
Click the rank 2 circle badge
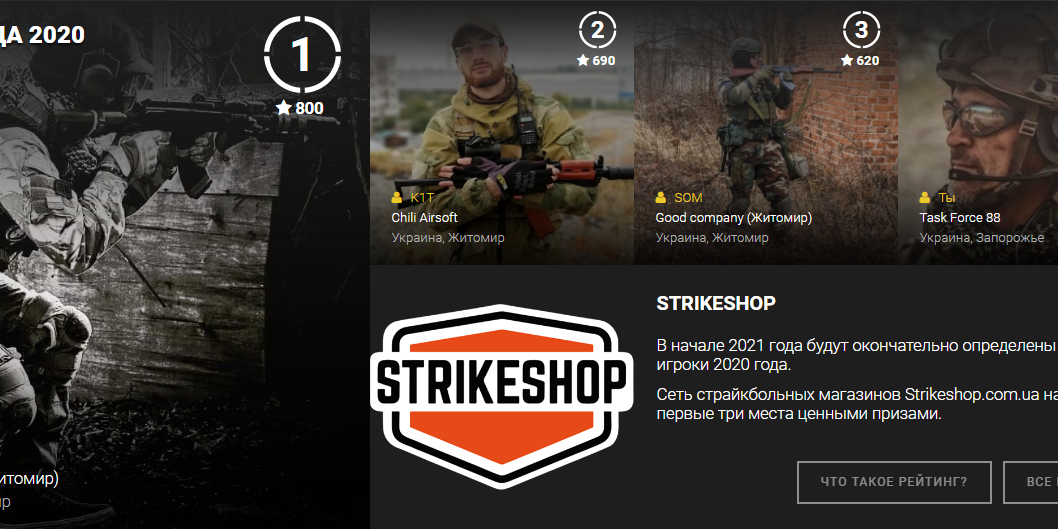pyautogui.click(x=596, y=31)
